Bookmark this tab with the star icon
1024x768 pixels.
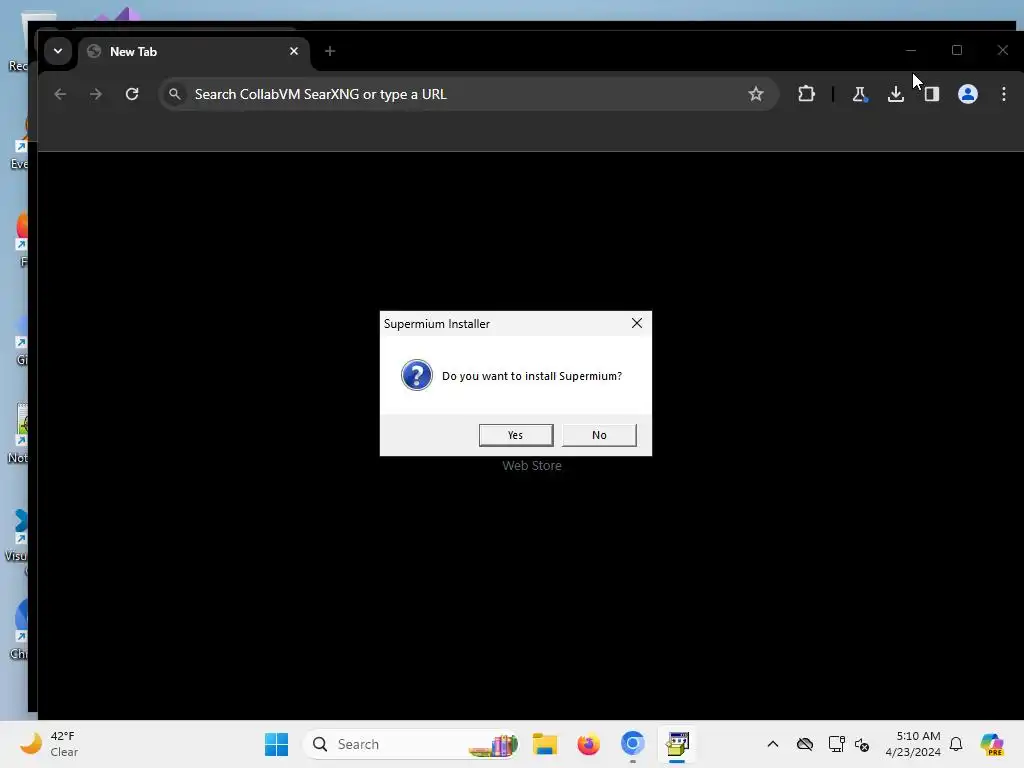pos(756,94)
